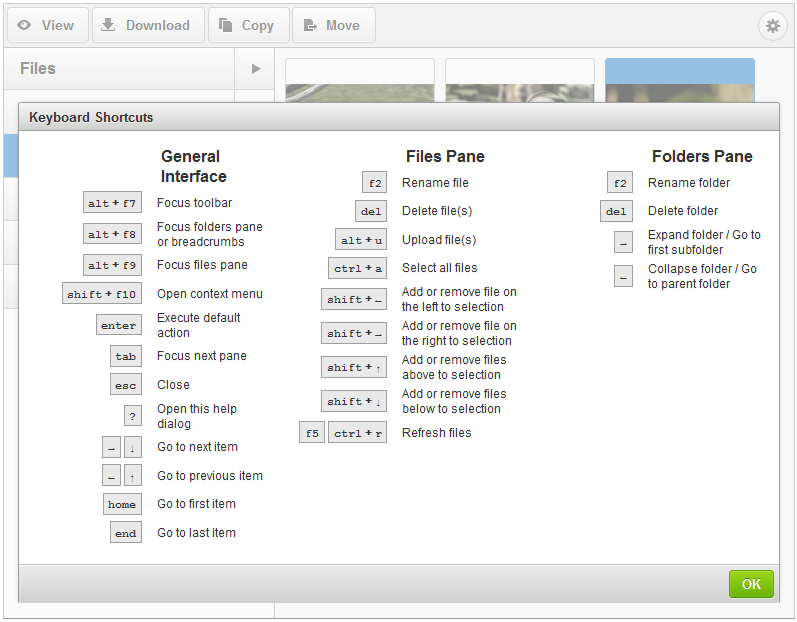Click 'Open context menu' description text

209,294
